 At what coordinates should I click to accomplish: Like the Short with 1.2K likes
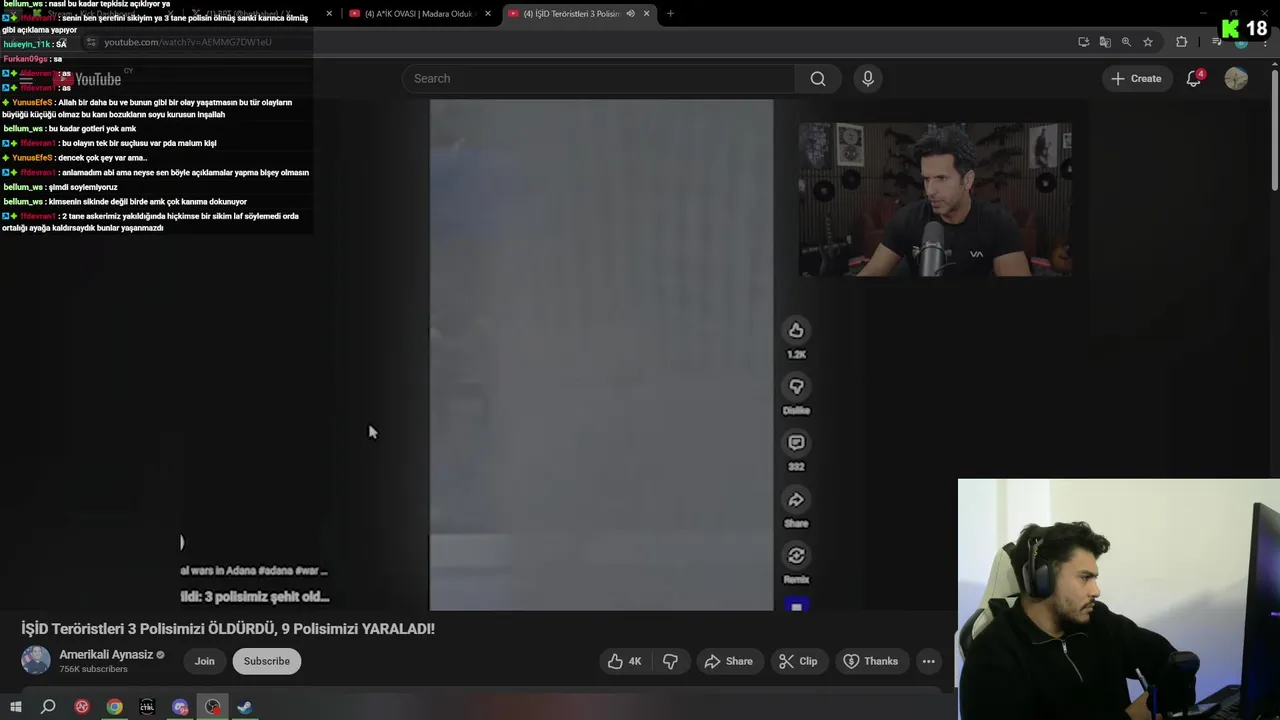(796, 330)
